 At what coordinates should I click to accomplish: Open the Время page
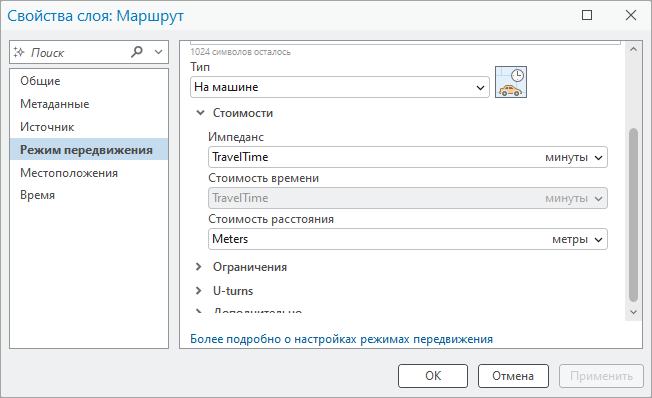click(x=89, y=195)
